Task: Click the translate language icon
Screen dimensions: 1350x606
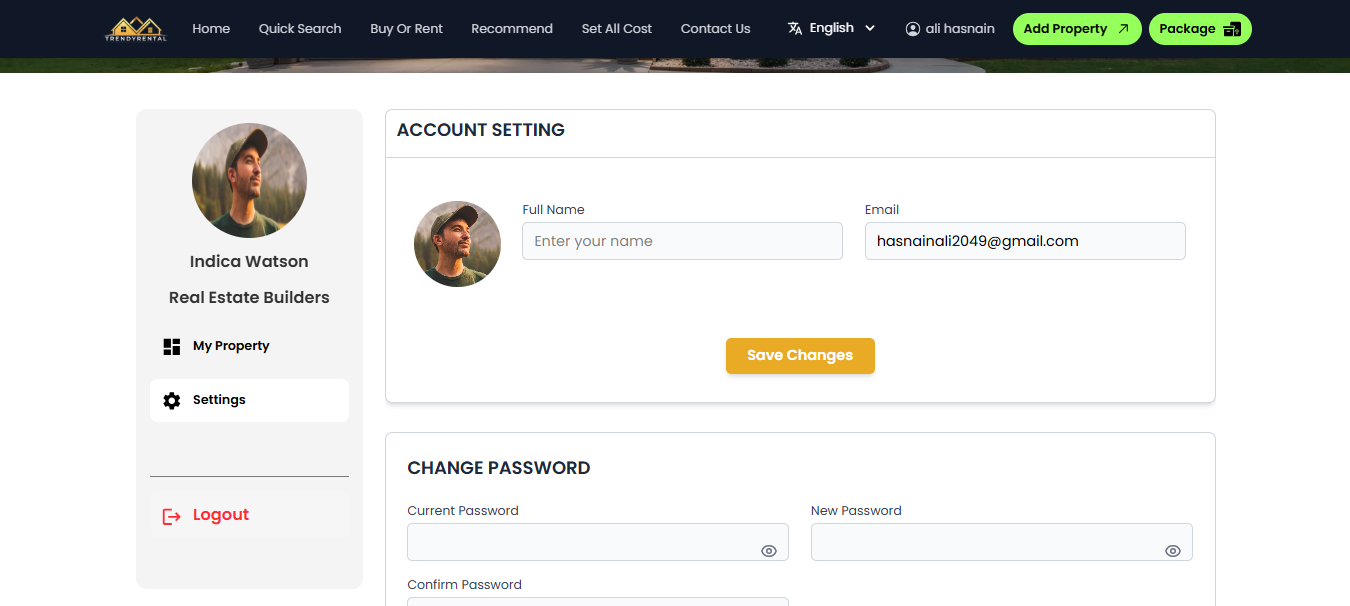Action: (x=795, y=29)
